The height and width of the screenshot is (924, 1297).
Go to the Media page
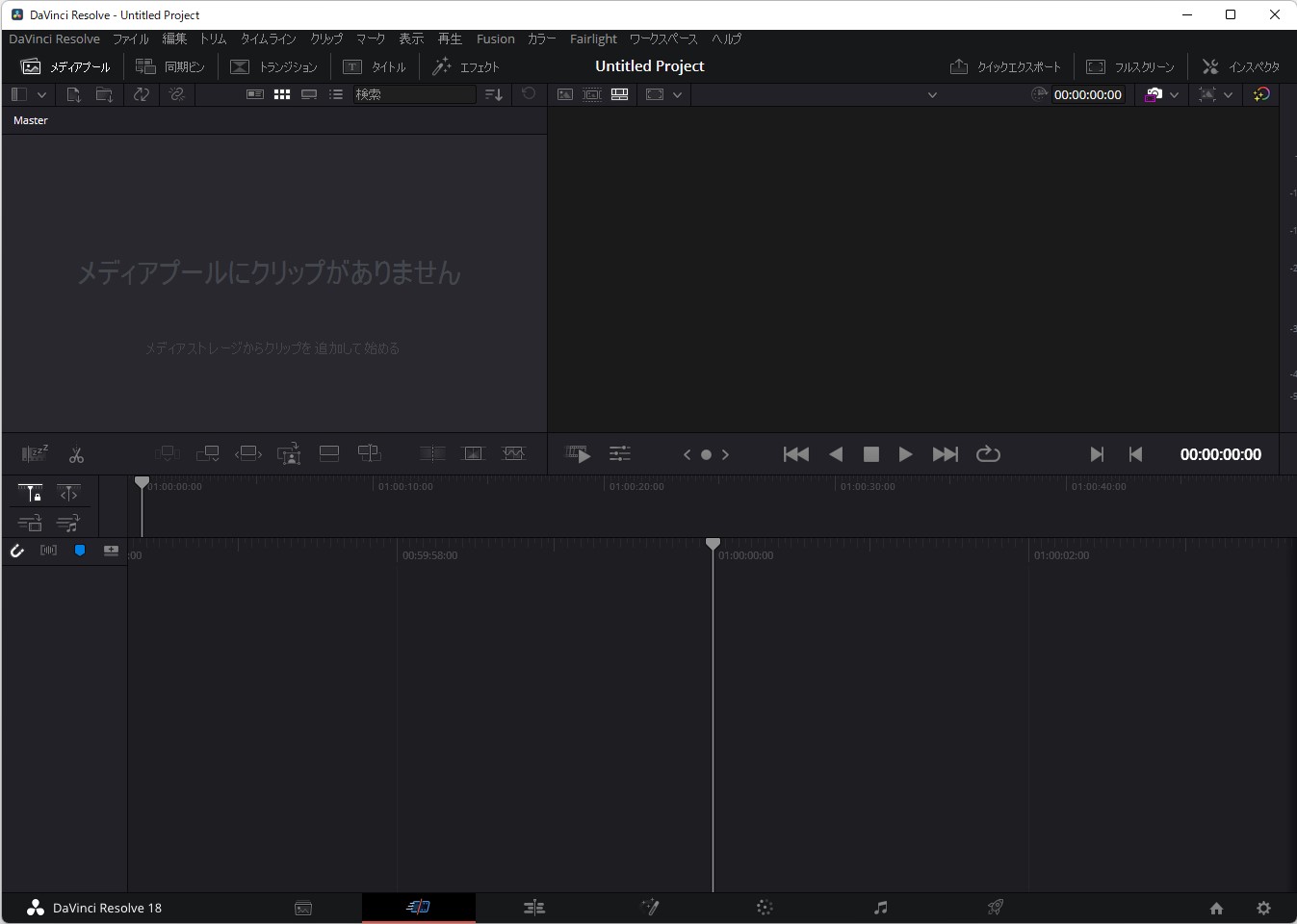(303, 907)
